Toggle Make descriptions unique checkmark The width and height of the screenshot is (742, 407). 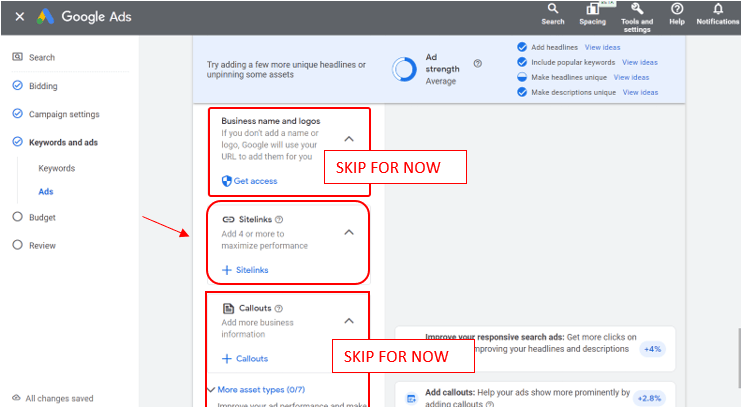tap(522, 92)
